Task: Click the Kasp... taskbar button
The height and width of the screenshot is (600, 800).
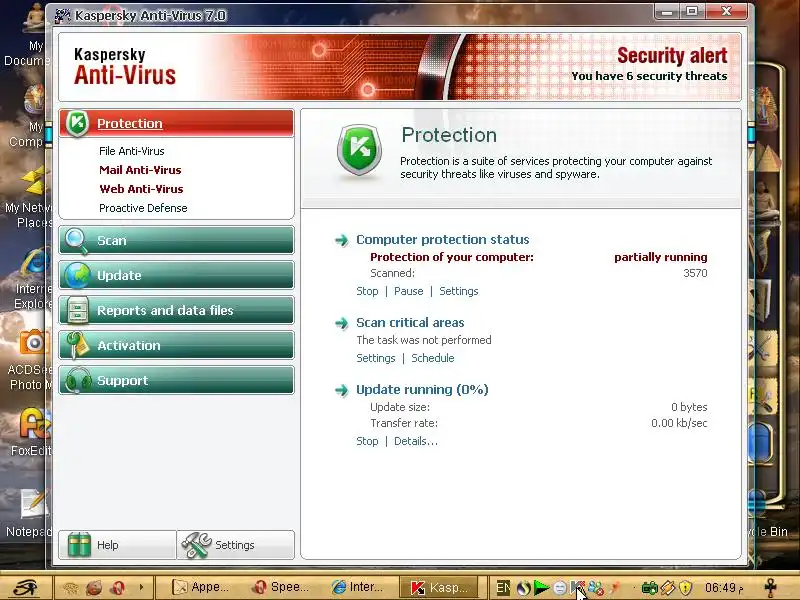Action: (x=439, y=588)
